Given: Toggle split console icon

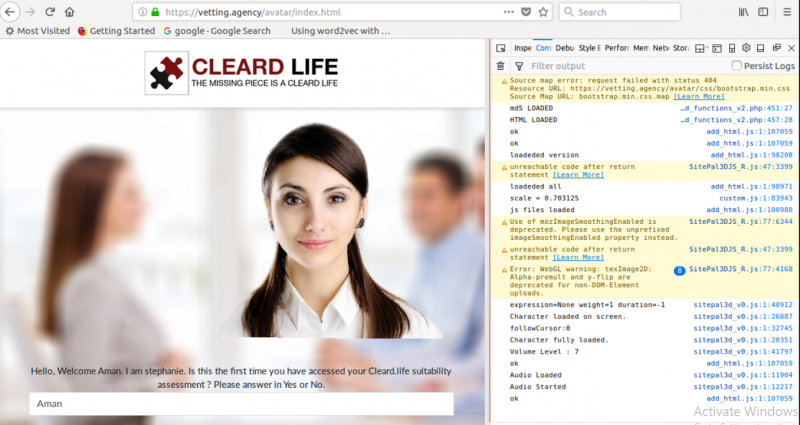Looking at the screenshot, I should [717, 48].
